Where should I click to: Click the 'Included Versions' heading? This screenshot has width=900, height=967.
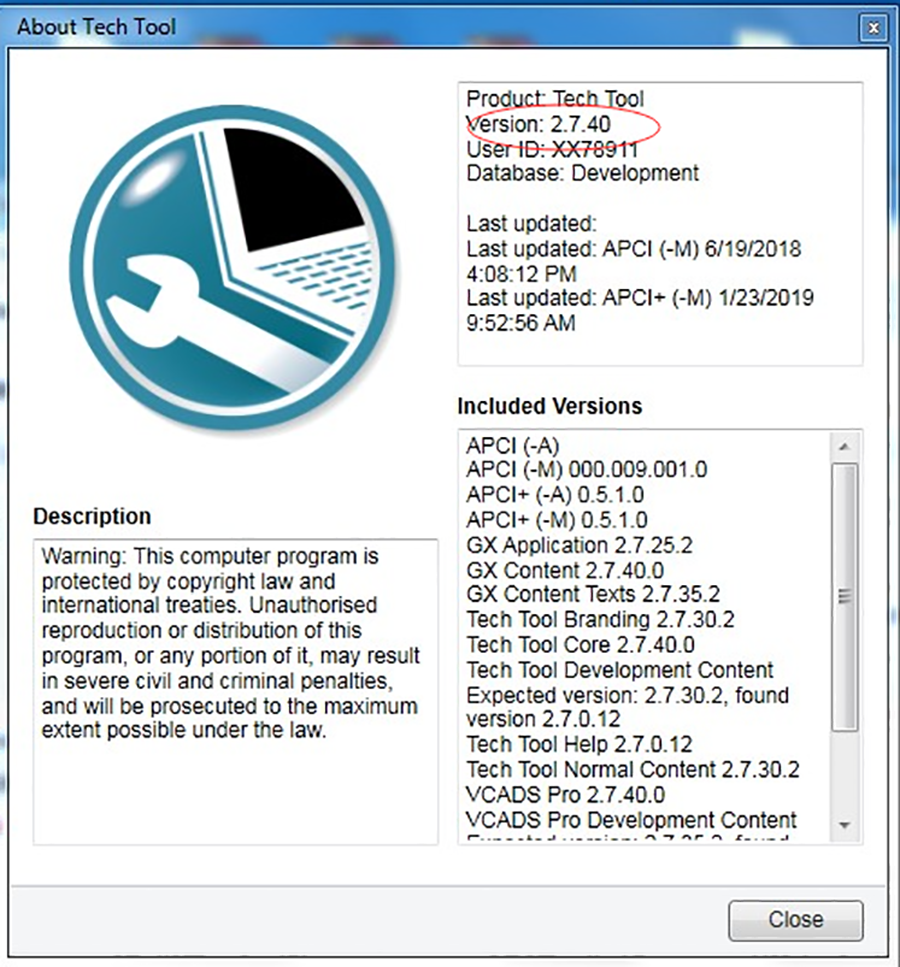(x=550, y=406)
